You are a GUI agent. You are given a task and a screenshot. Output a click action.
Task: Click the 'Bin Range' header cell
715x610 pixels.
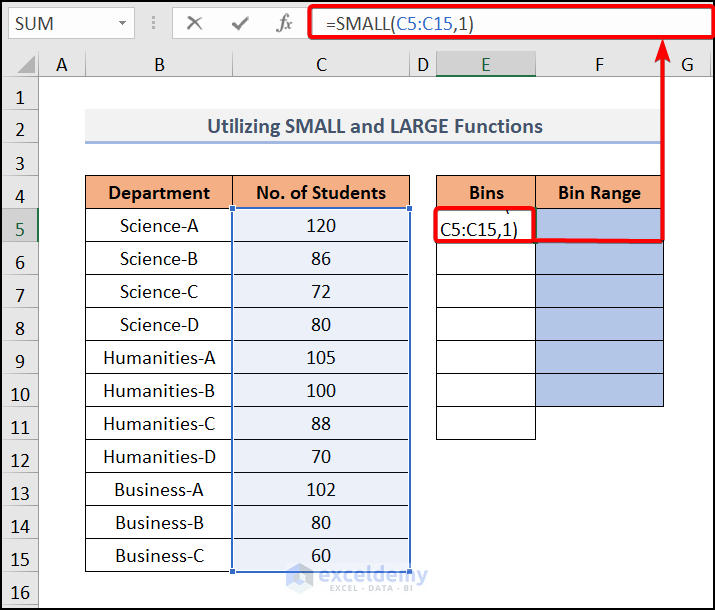[599, 192]
